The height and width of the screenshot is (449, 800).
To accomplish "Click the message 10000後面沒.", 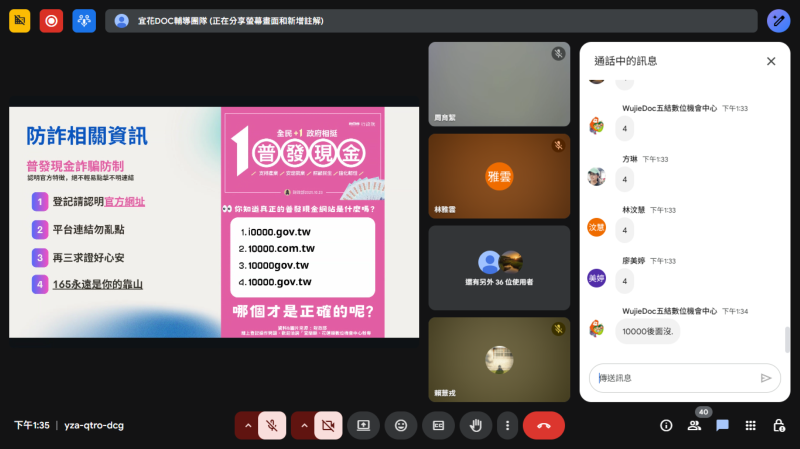I will pos(647,331).
